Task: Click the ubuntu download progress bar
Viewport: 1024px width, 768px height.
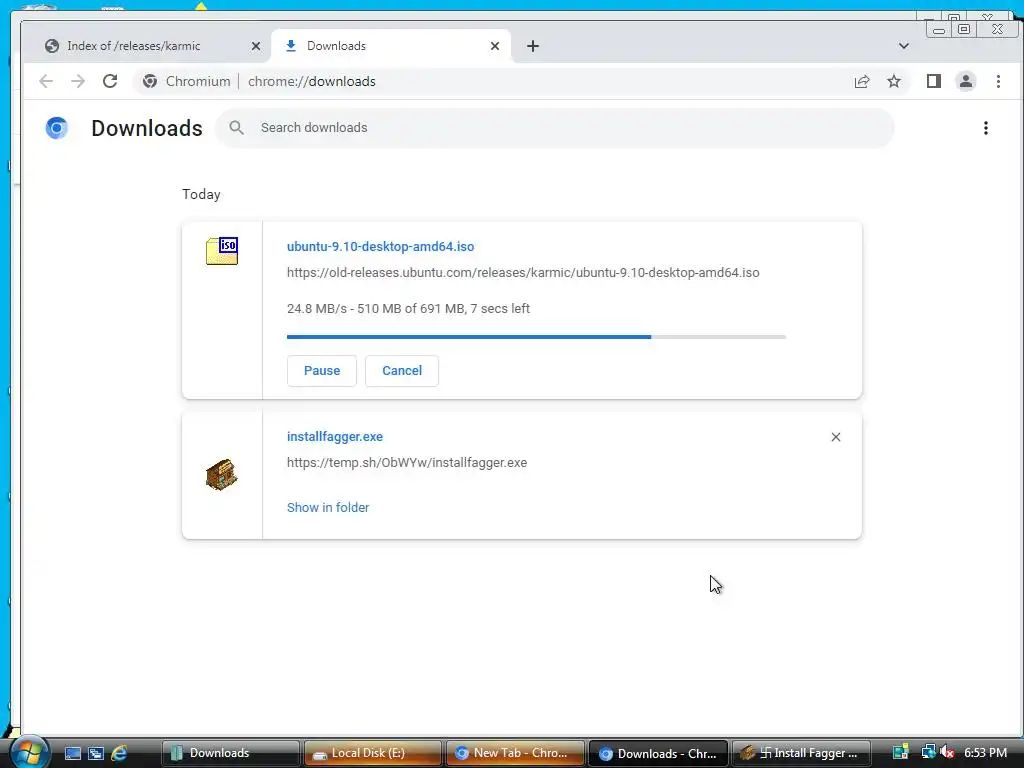Action: pyautogui.click(x=536, y=337)
